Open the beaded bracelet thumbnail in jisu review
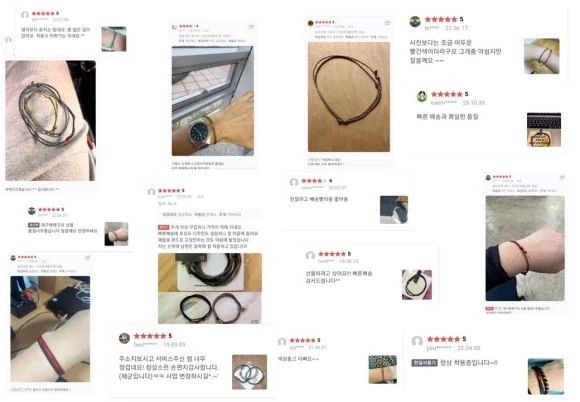Viewport: 580px width, 402px height. point(546,376)
